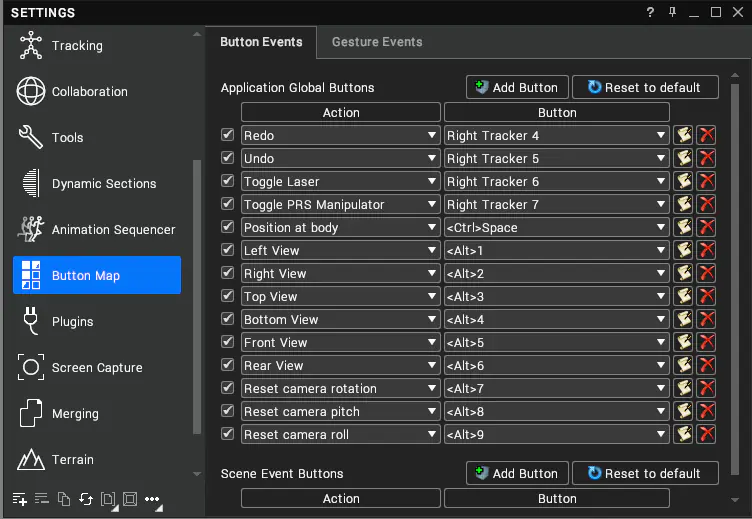Disable the Right View checkbox
The width and height of the screenshot is (752, 519).
227,273
